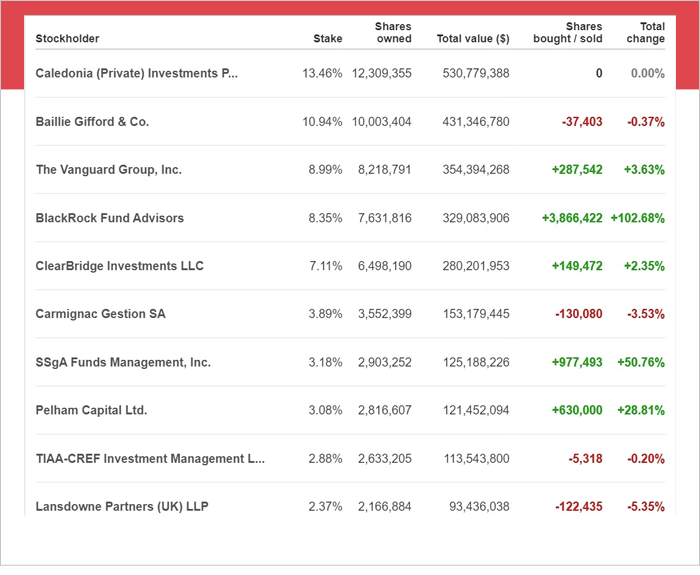Select The Vanguard Group, Inc. name
The width and height of the screenshot is (700, 575).
109,170
